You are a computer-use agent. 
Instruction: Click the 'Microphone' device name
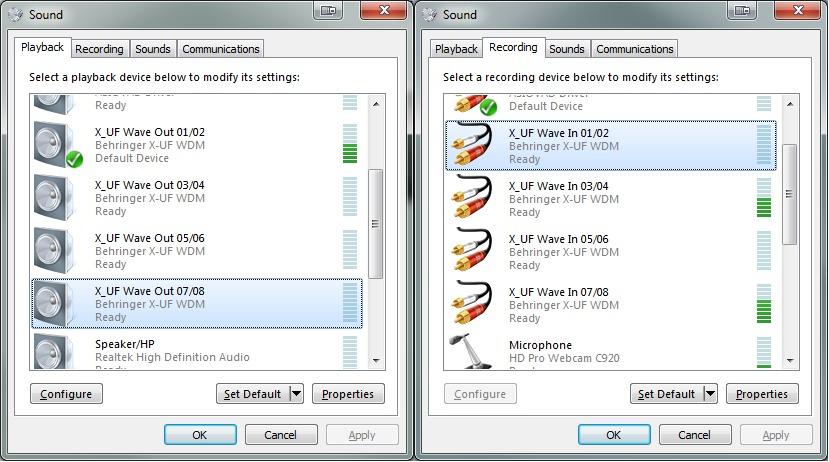click(540, 345)
